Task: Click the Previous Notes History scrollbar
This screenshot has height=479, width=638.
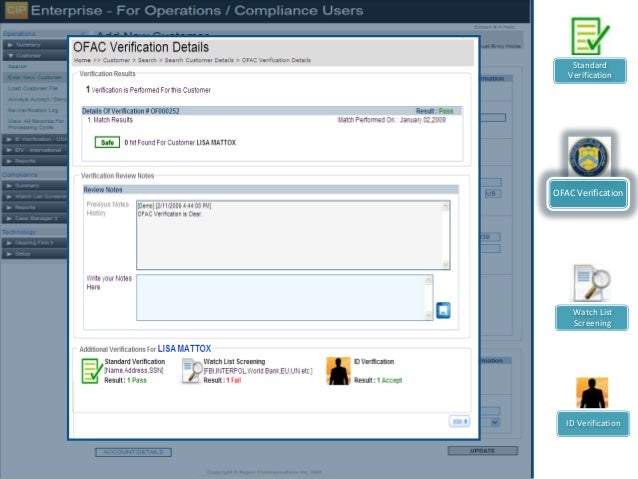Action: (446, 235)
